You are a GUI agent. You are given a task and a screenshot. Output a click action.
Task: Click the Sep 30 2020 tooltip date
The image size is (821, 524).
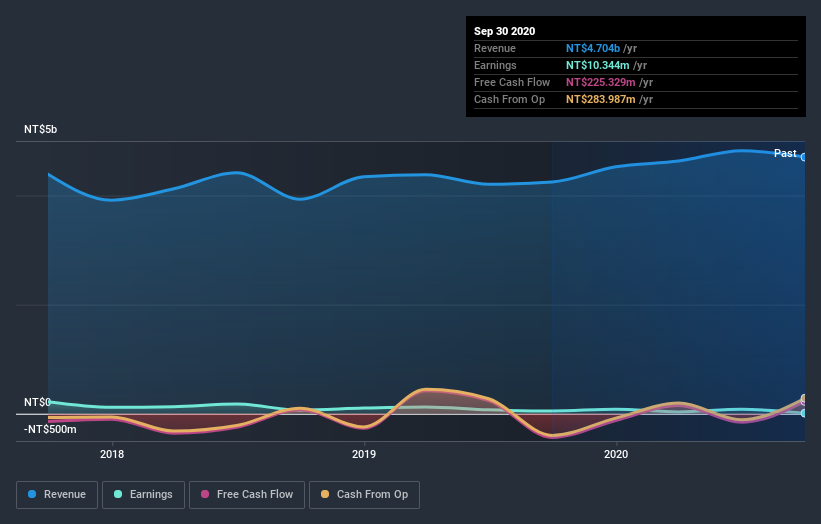(504, 31)
